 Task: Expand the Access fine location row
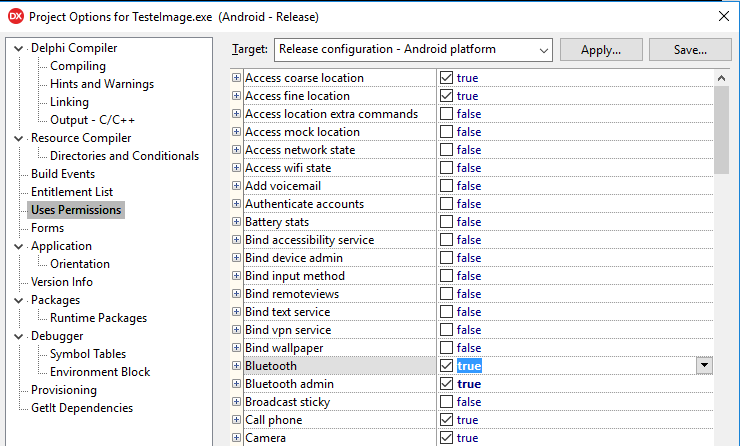pyautogui.click(x=236, y=95)
